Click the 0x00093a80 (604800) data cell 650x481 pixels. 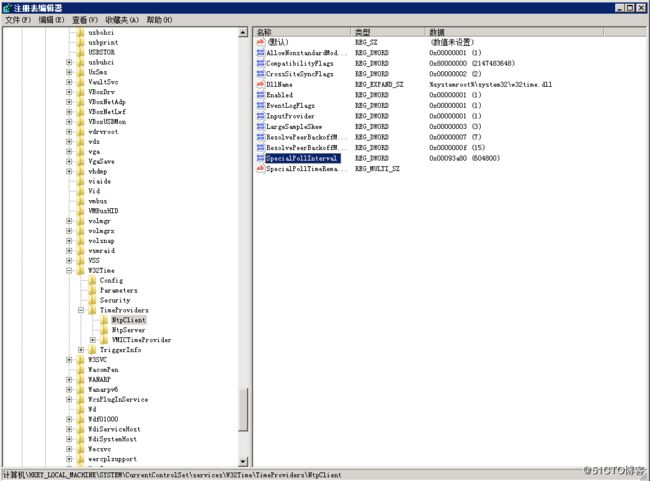pyautogui.click(x=464, y=158)
